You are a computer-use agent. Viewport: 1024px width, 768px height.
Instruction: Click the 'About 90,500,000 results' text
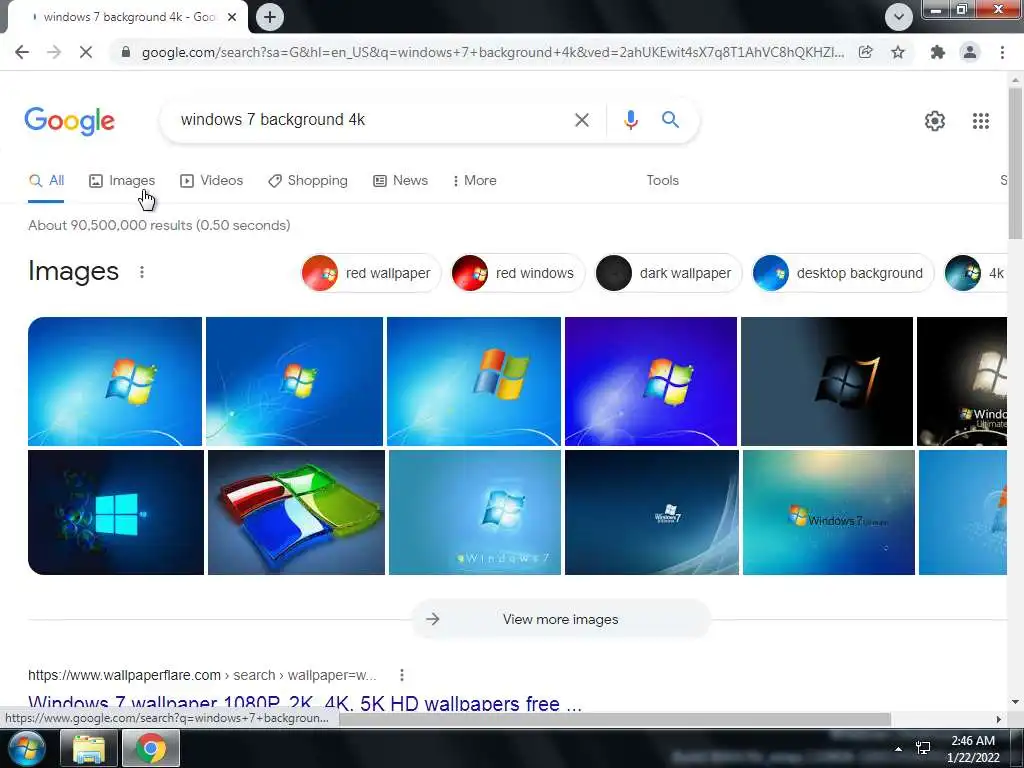click(x=159, y=225)
